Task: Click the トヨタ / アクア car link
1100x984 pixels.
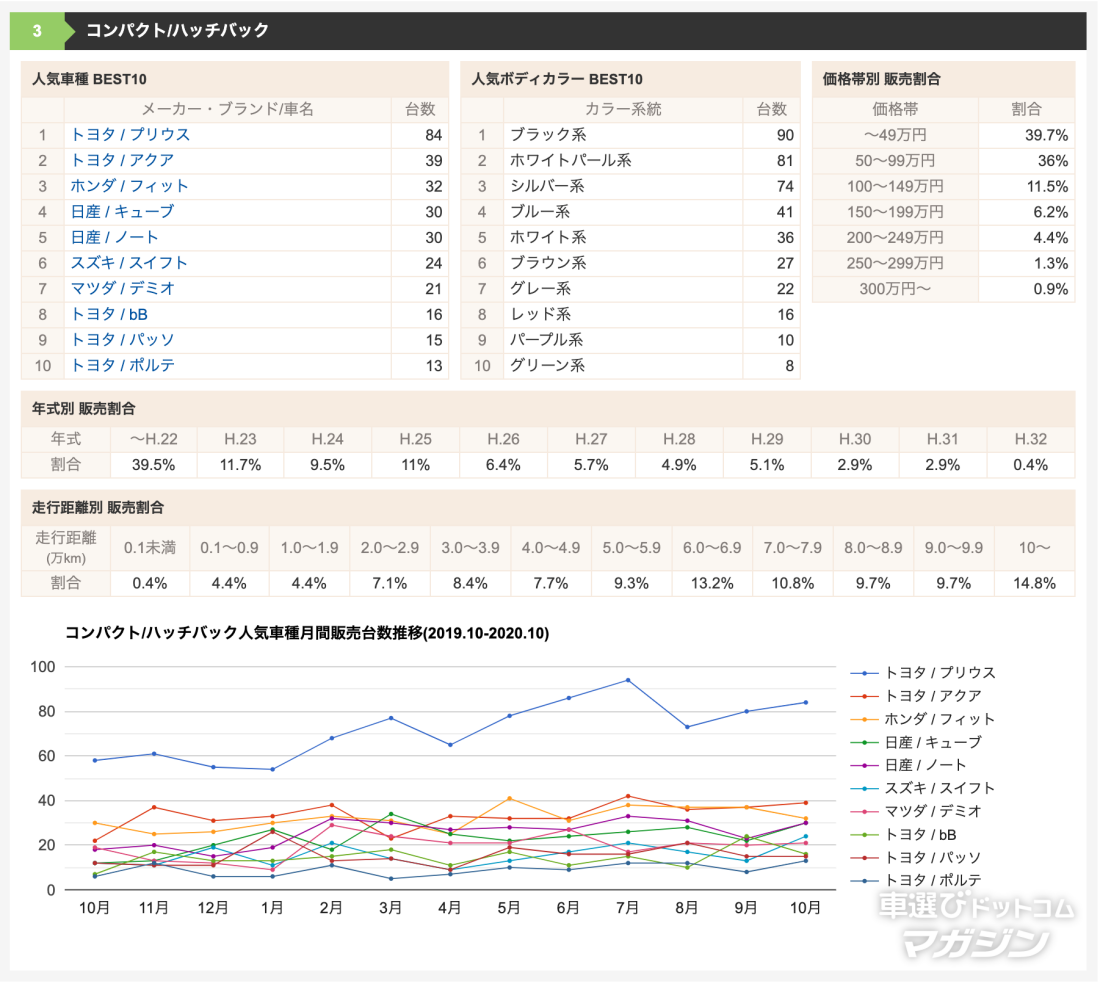Action: [121, 160]
